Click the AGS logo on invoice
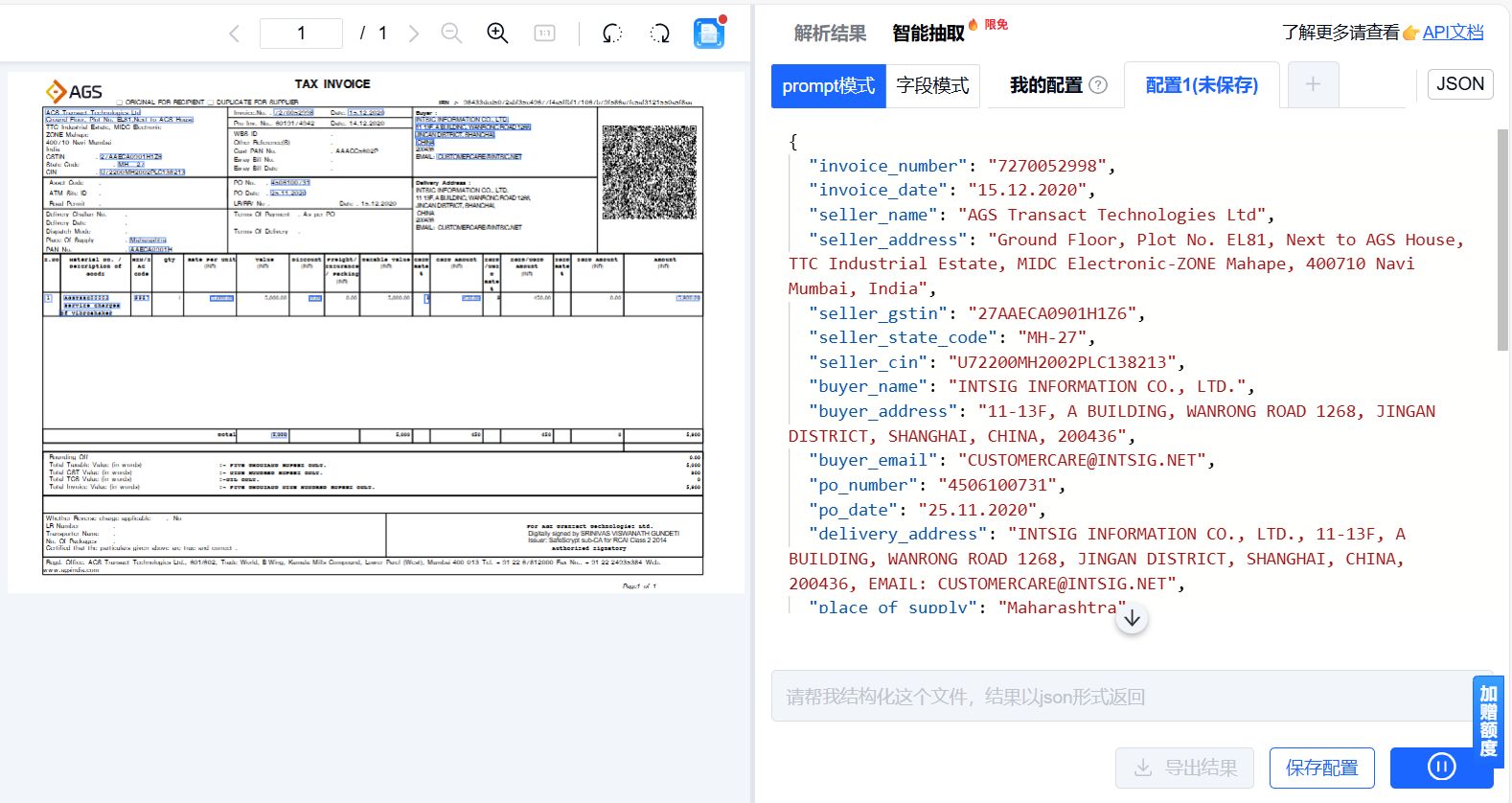This screenshot has height=803, width=1512. click(x=75, y=91)
